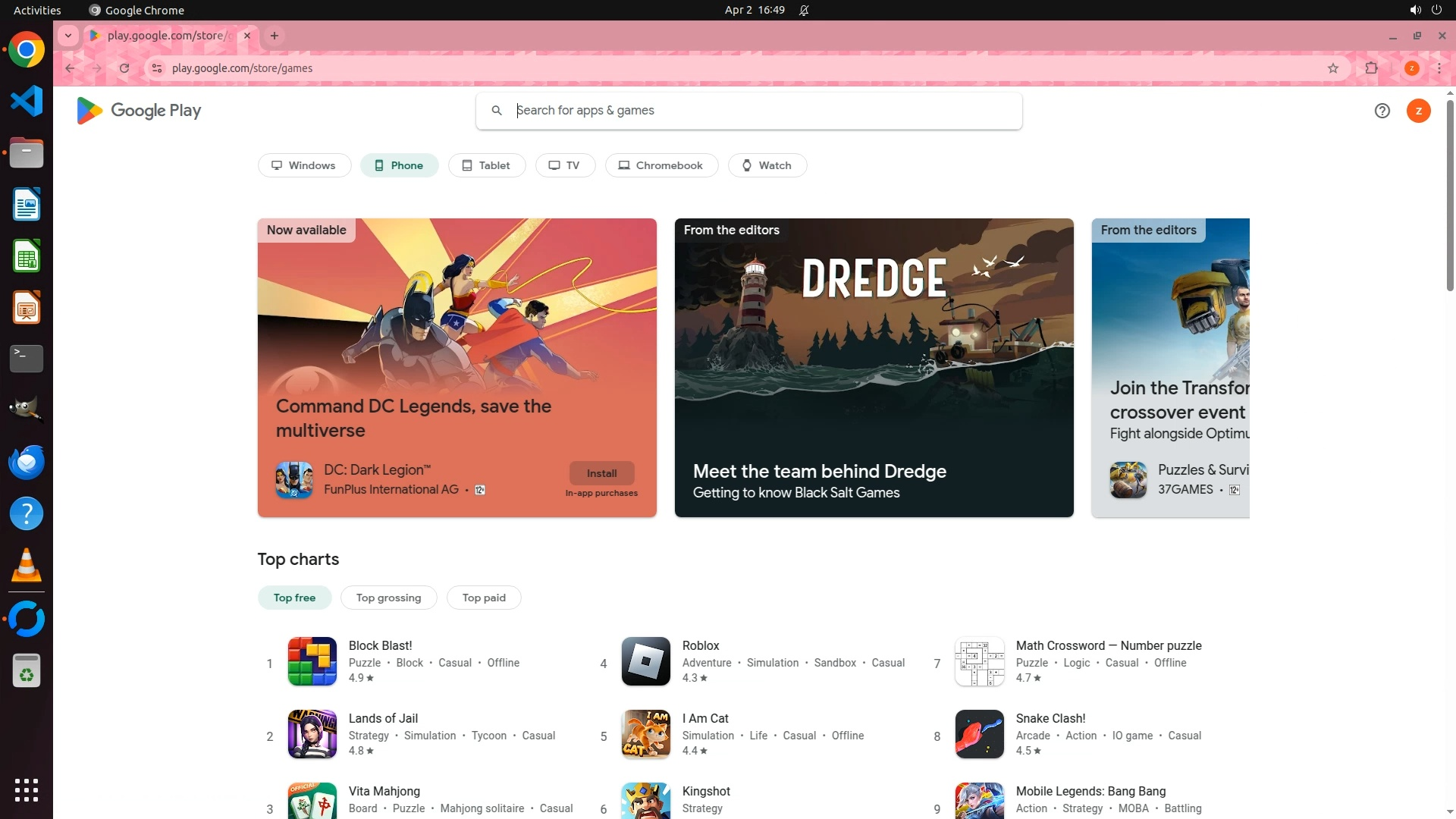Open the Chrome extensions puzzle icon
1456x819 pixels.
click(1371, 68)
